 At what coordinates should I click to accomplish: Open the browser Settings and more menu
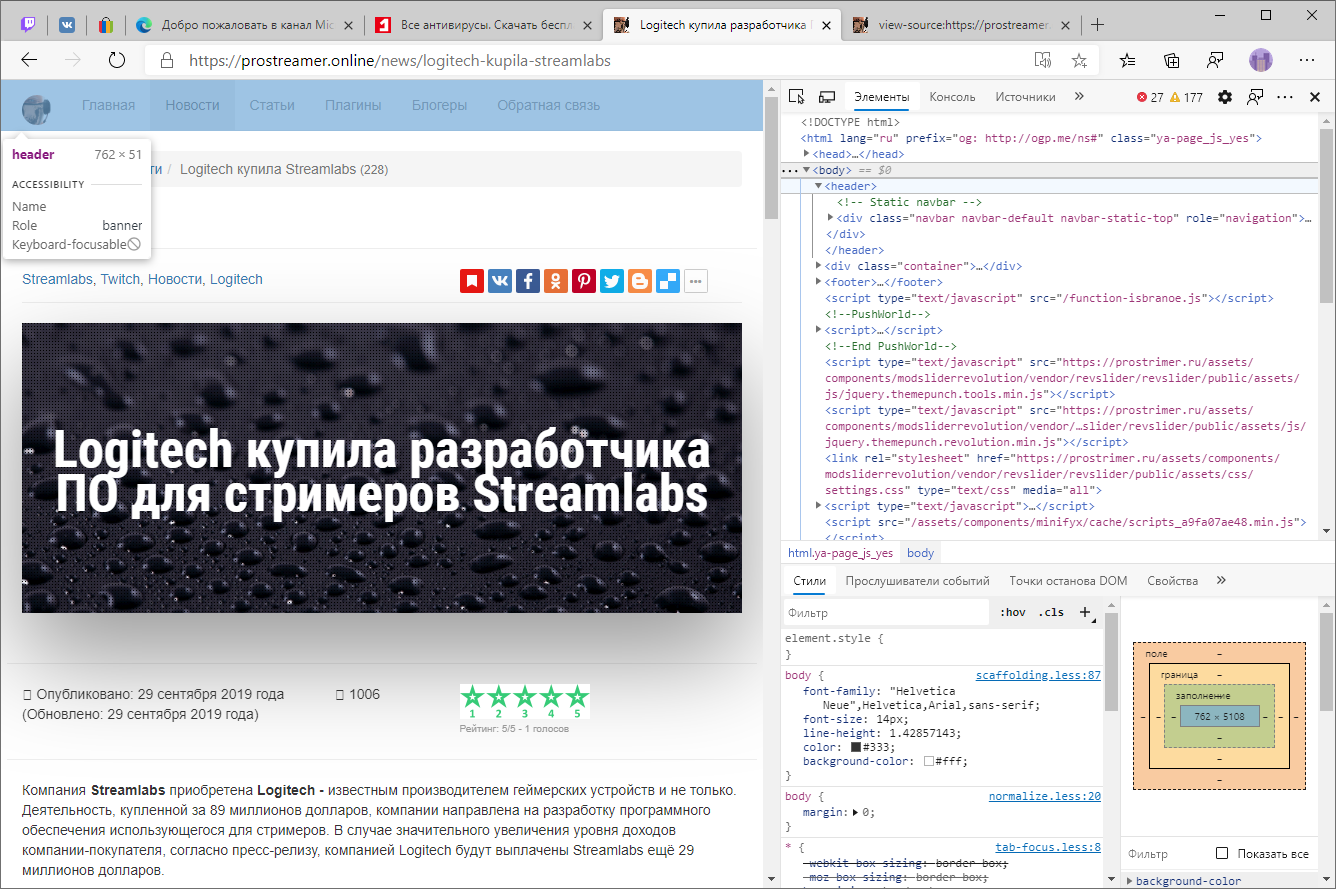(1307, 60)
